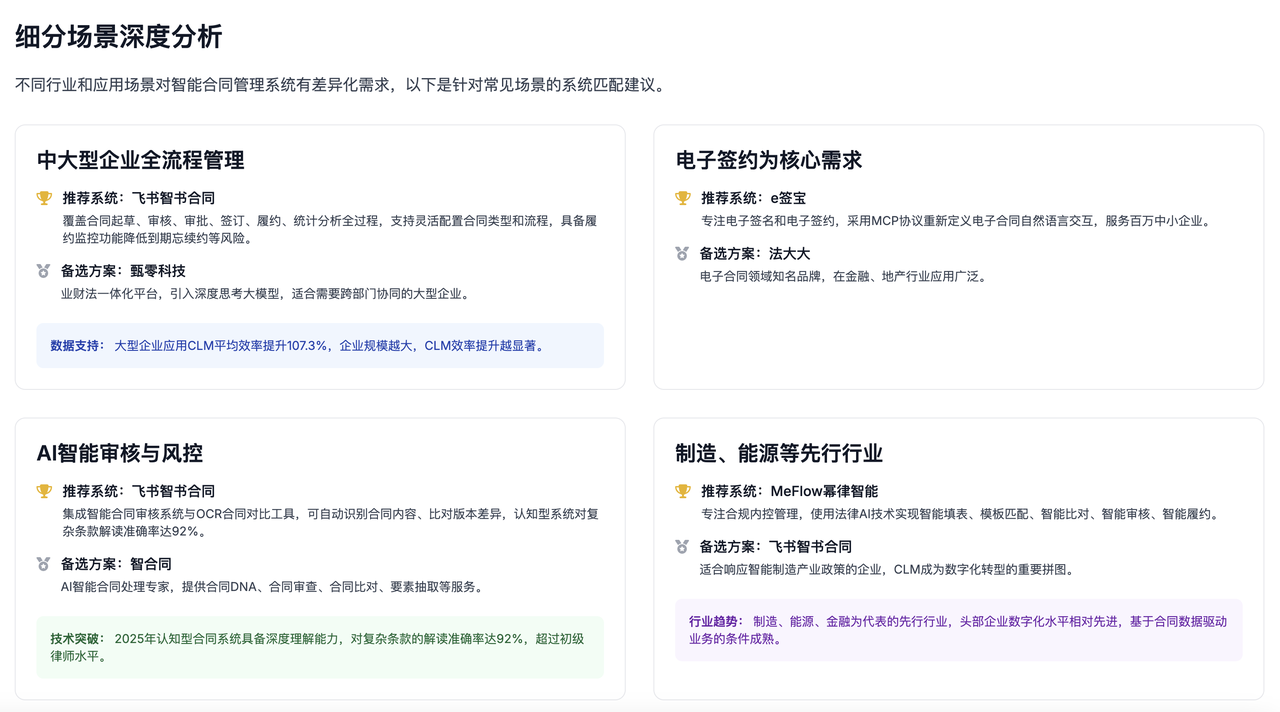
Task: Click 推荐系统：飞书智书合同 in 中大型企业 card
Action: (138, 198)
